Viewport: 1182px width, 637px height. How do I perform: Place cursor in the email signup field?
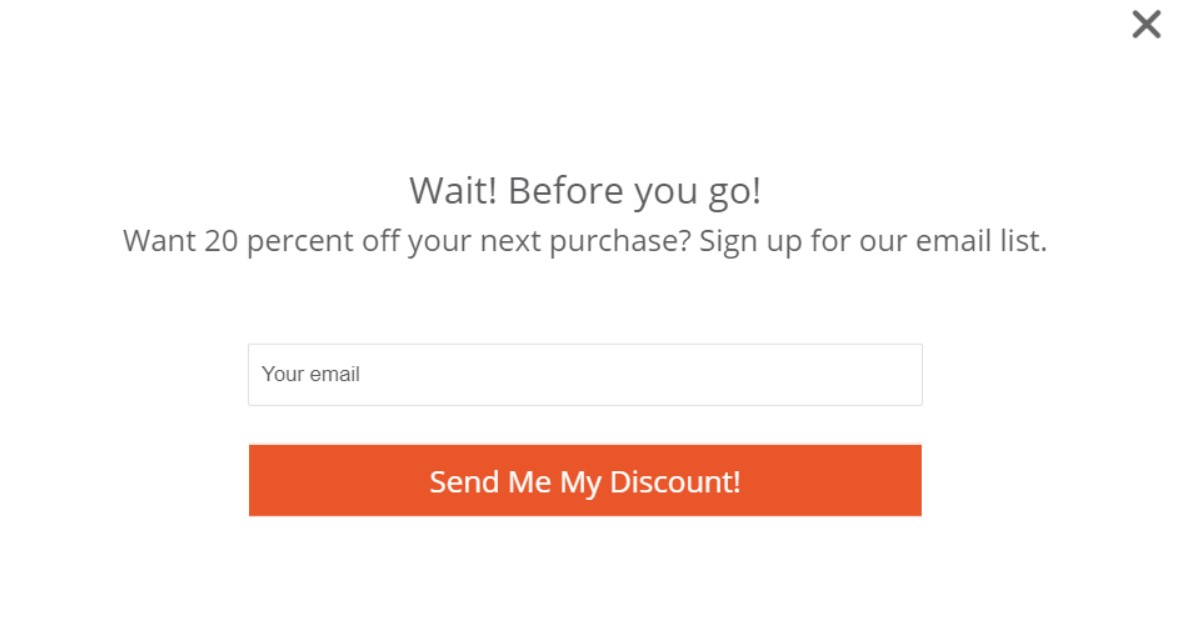[584, 375]
